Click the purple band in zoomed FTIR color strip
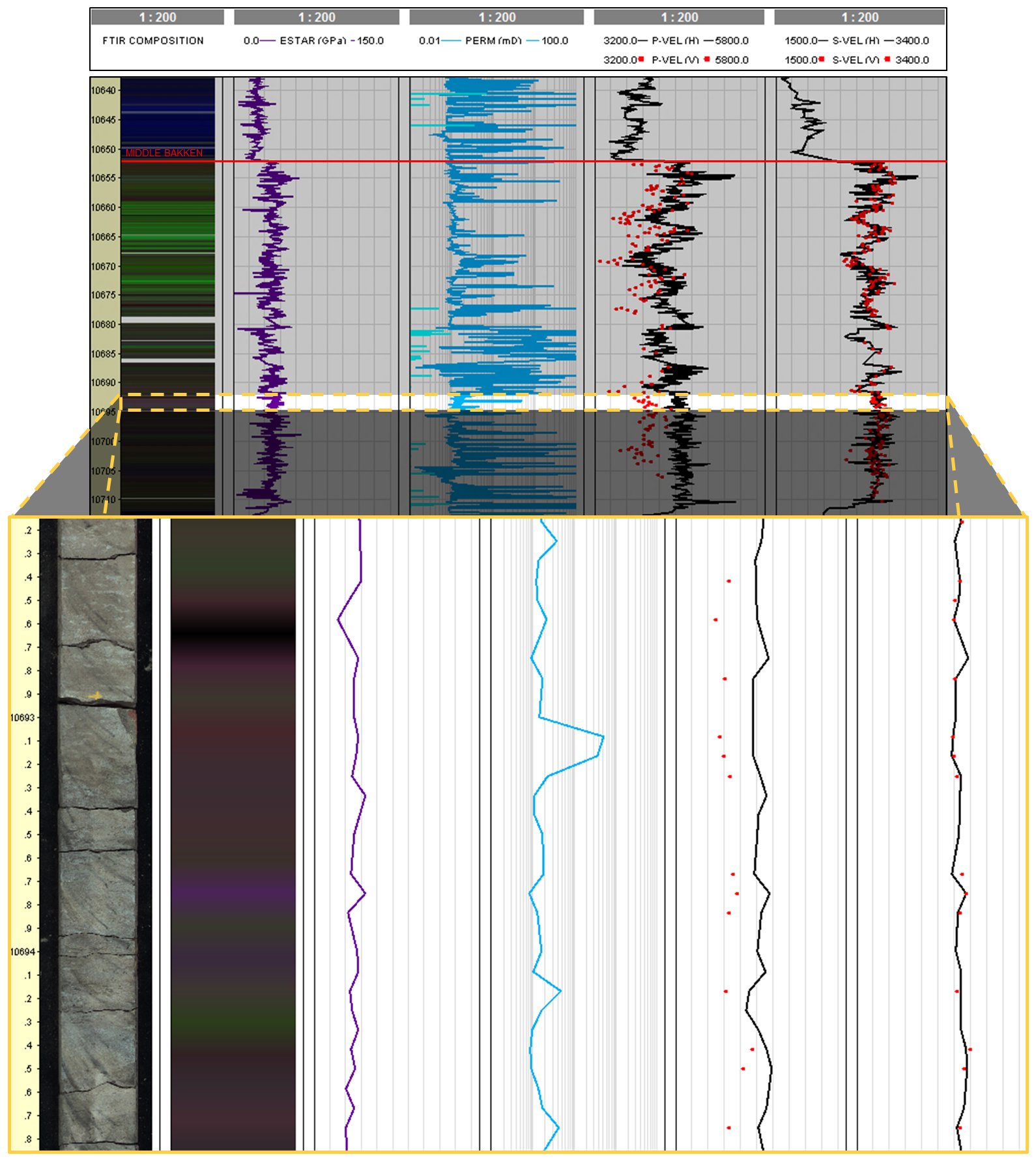This screenshot has width=1036, height=1161. (233, 890)
